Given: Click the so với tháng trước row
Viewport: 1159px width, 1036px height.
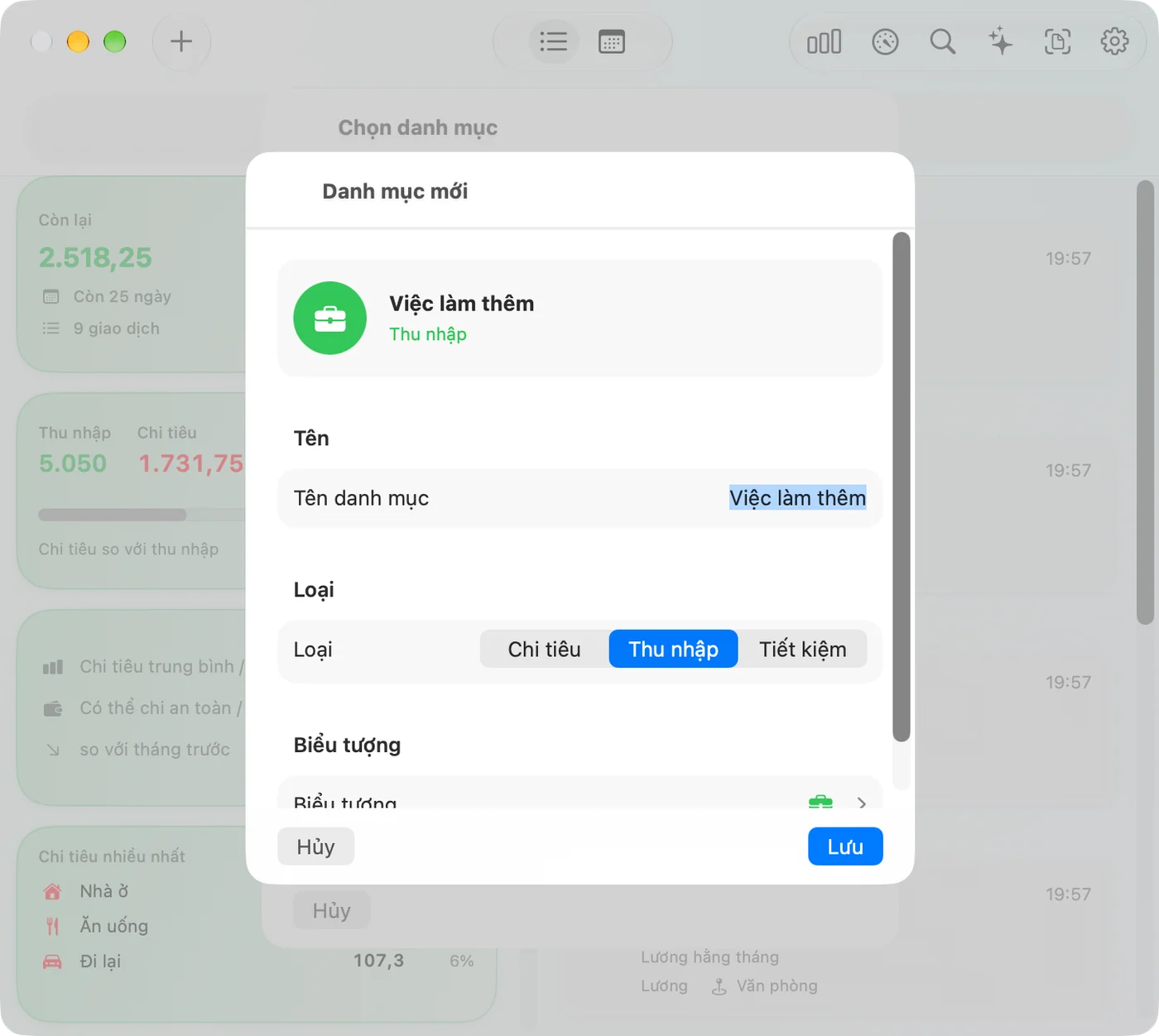Looking at the screenshot, I should click(x=137, y=749).
